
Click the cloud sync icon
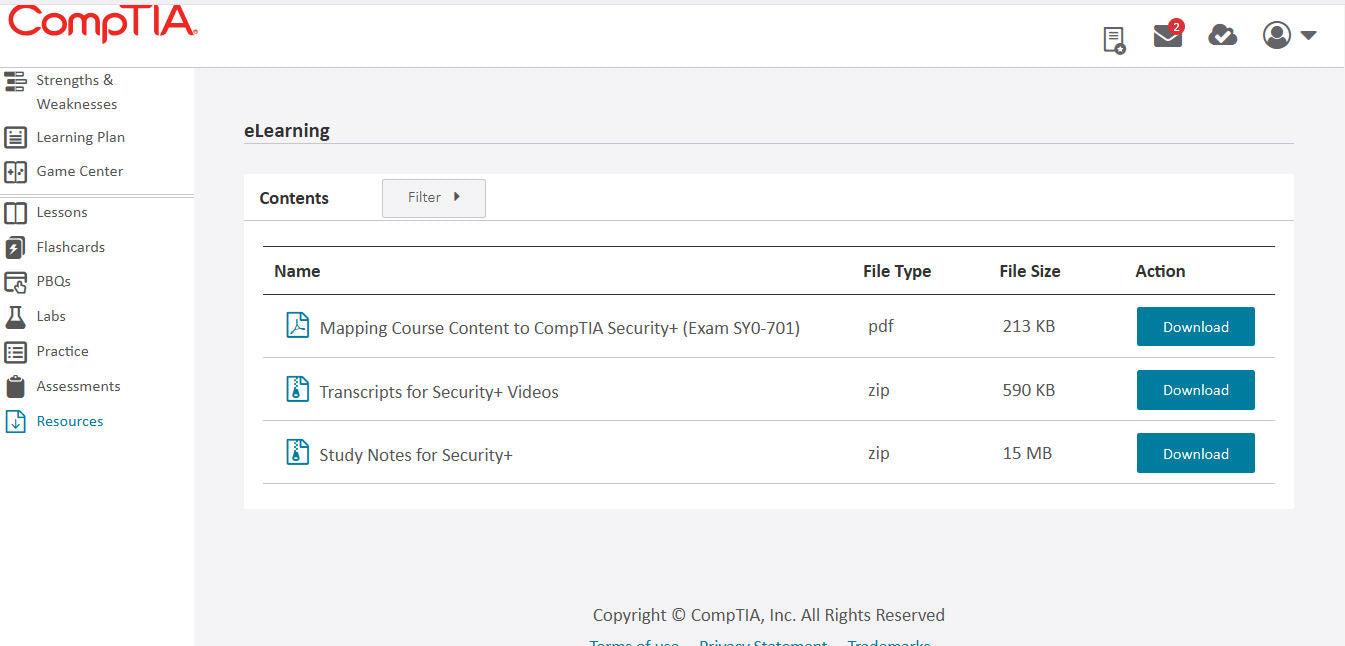[x=1222, y=36]
